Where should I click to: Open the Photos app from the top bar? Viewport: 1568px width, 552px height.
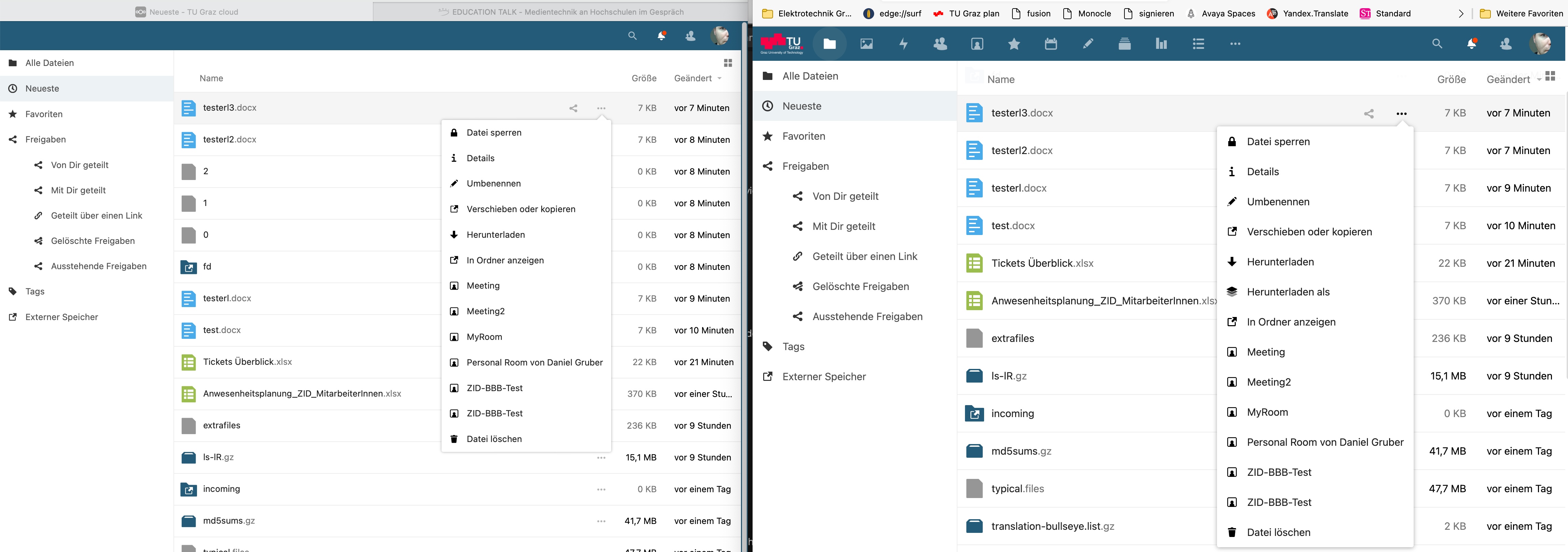coord(866,43)
